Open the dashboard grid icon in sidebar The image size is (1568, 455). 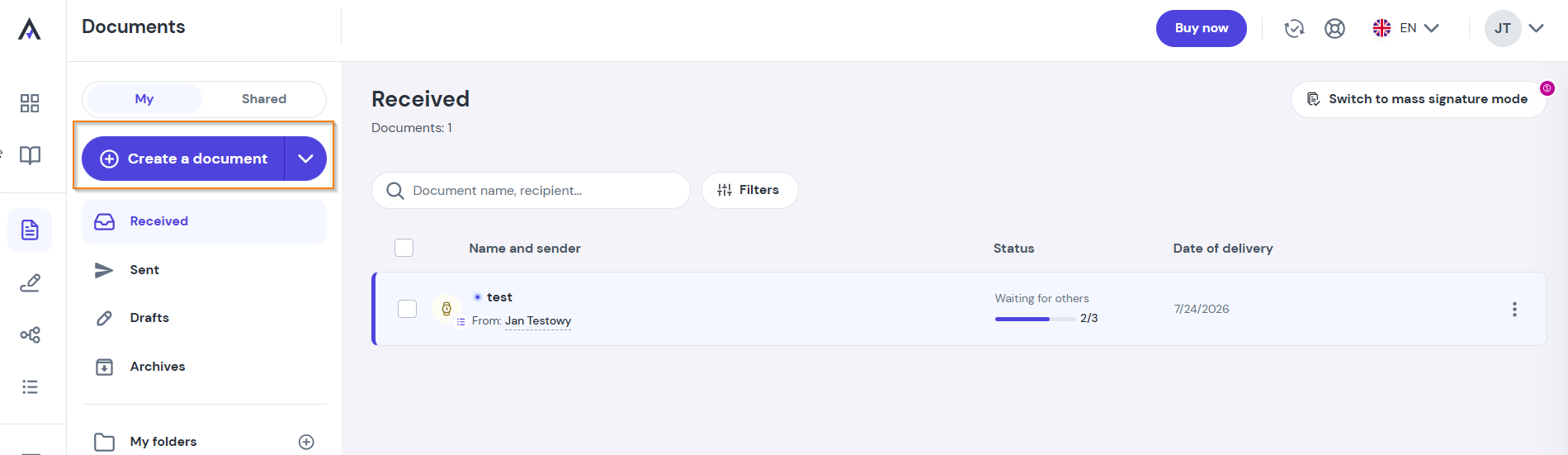pos(30,103)
